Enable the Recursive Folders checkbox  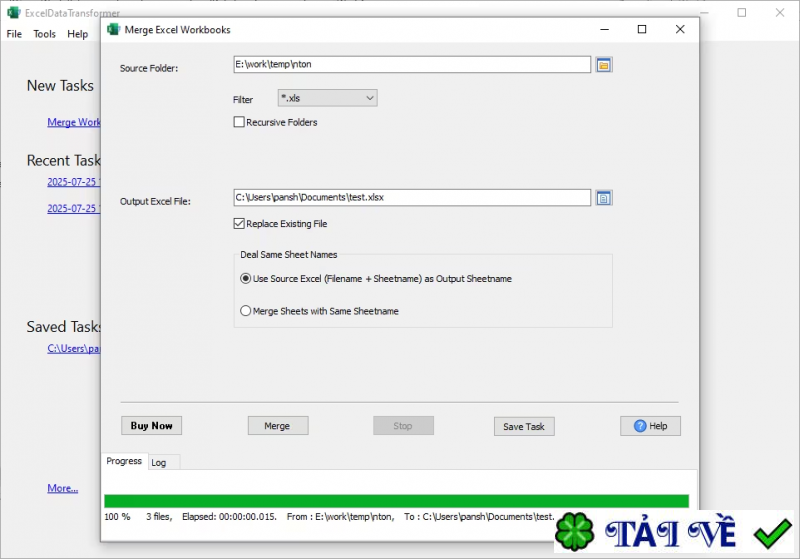[x=239, y=122]
